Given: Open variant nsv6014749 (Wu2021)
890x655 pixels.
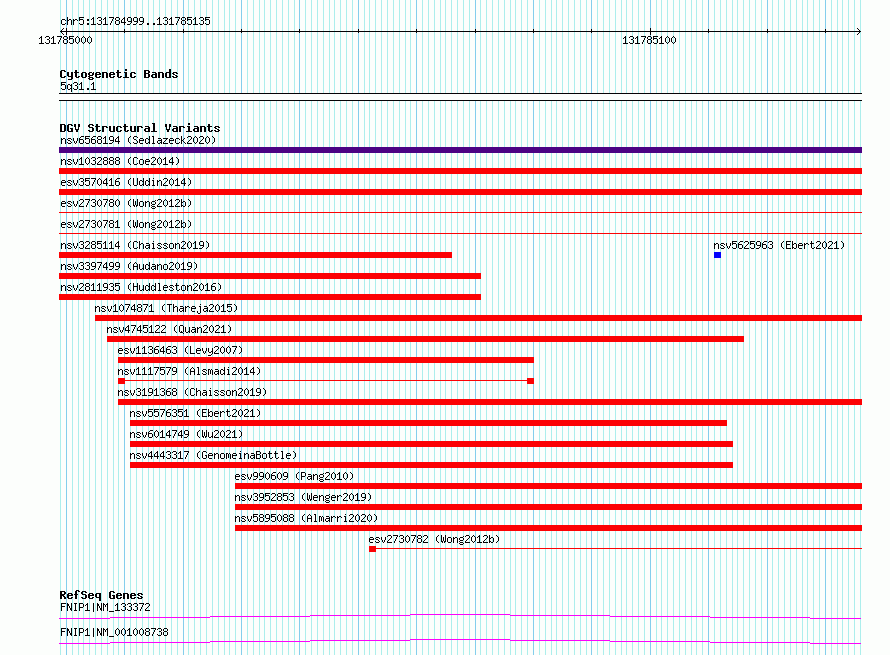Looking at the screenshot, I should pos(186,434).
